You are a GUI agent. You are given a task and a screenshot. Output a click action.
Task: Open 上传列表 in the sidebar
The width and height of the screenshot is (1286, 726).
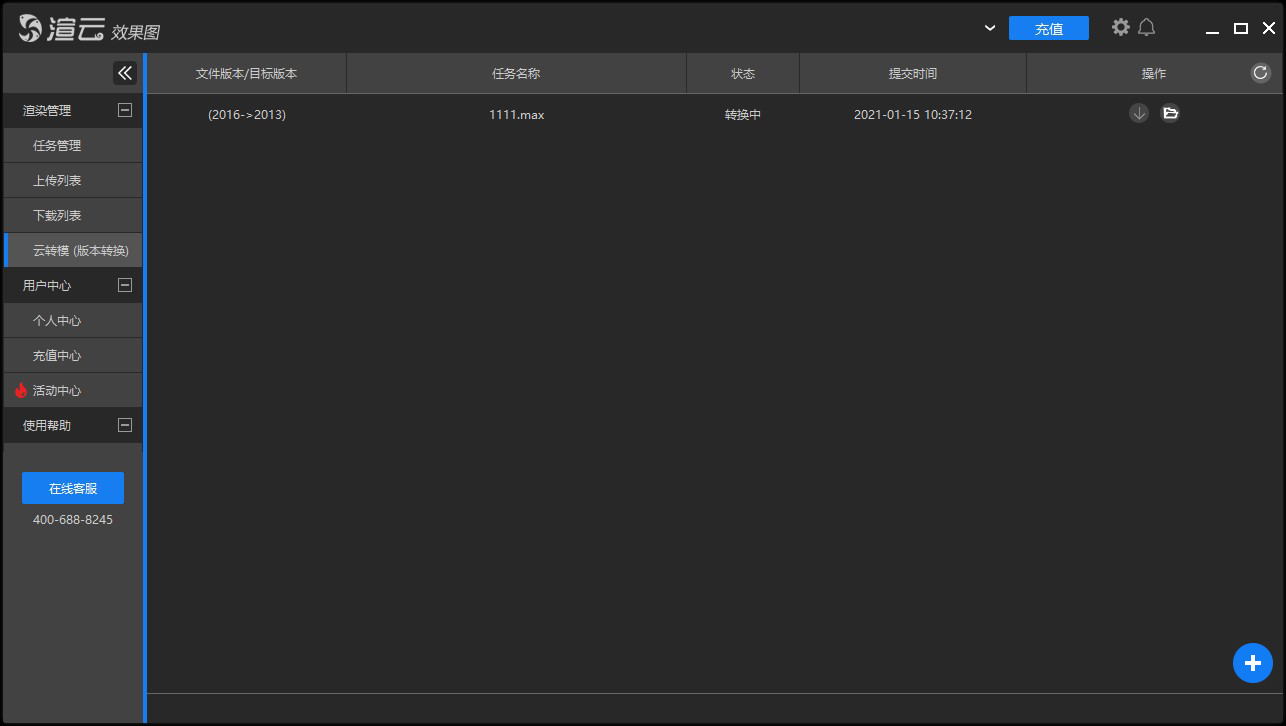[72, 180]
